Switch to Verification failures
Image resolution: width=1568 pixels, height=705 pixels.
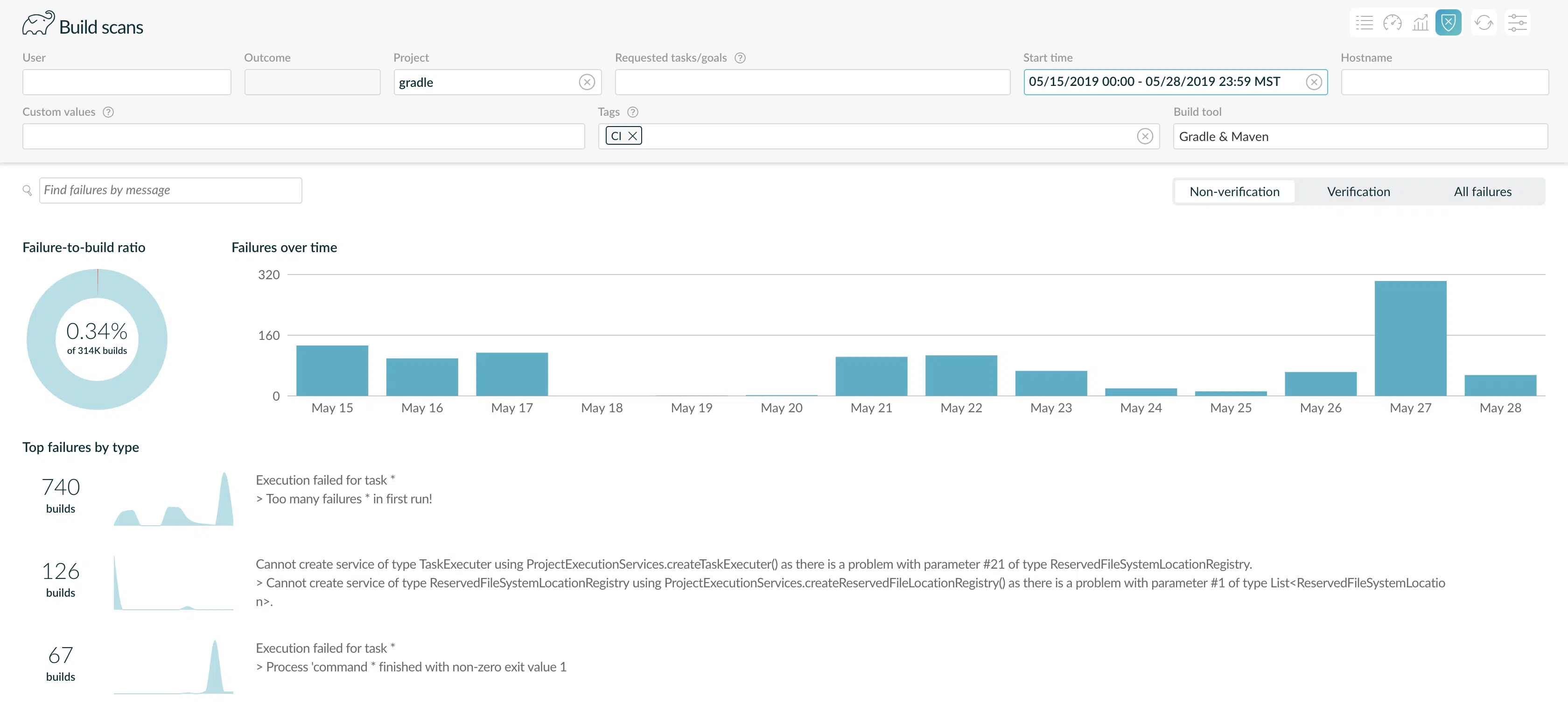tap(1358, 192)
